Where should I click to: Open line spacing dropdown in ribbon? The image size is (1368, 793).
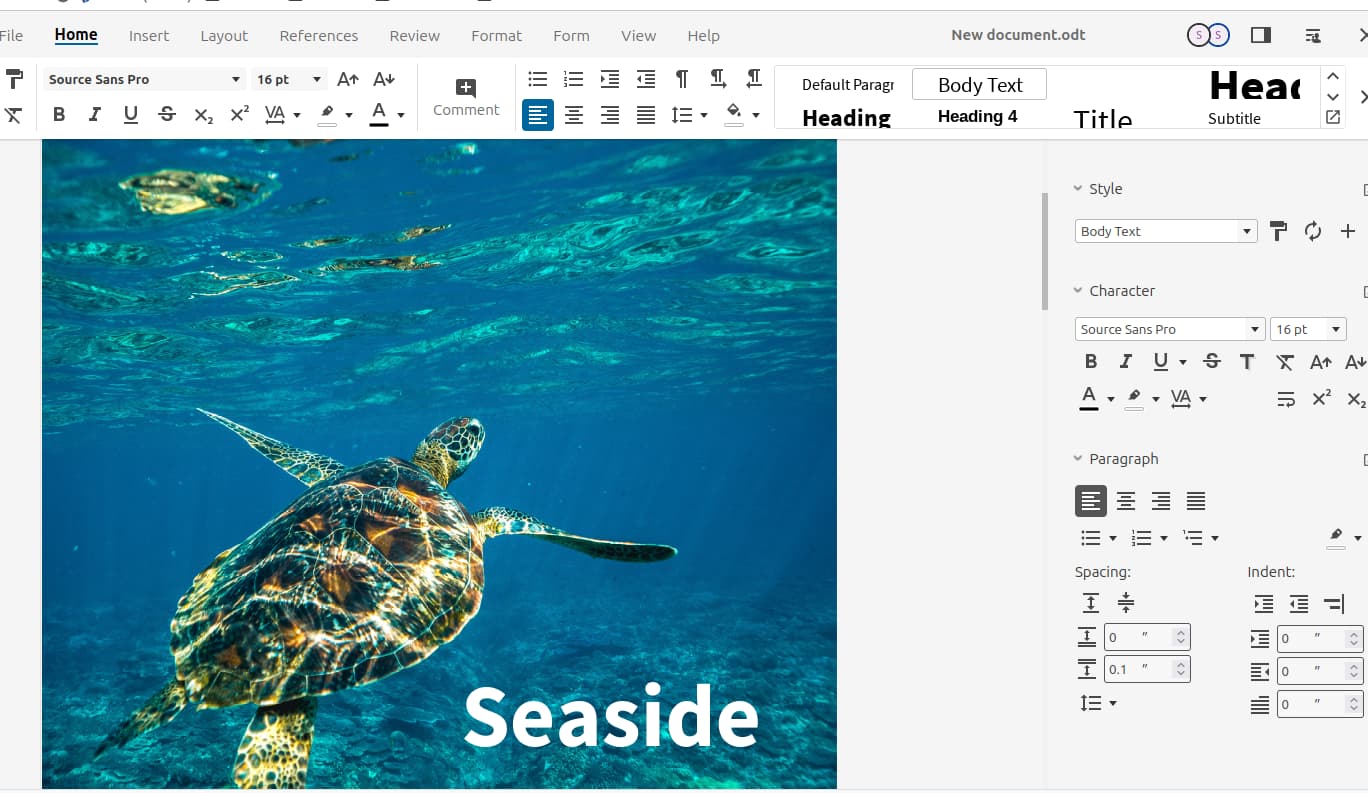(x=704, y=116)
